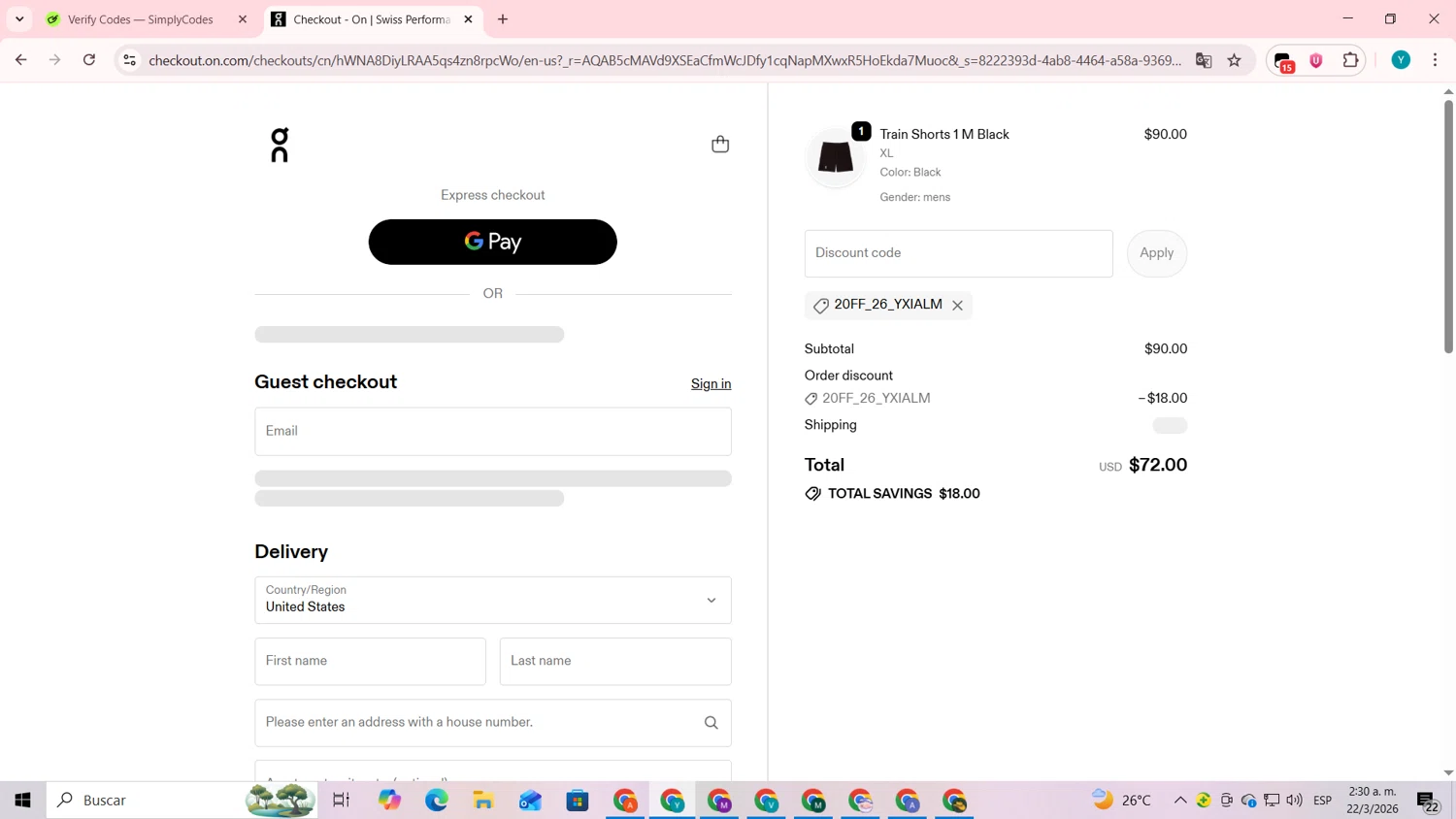Viewport: 1456px width, 819px height.
Task: Pay with the Google Pay button
Action: point(492,242)
